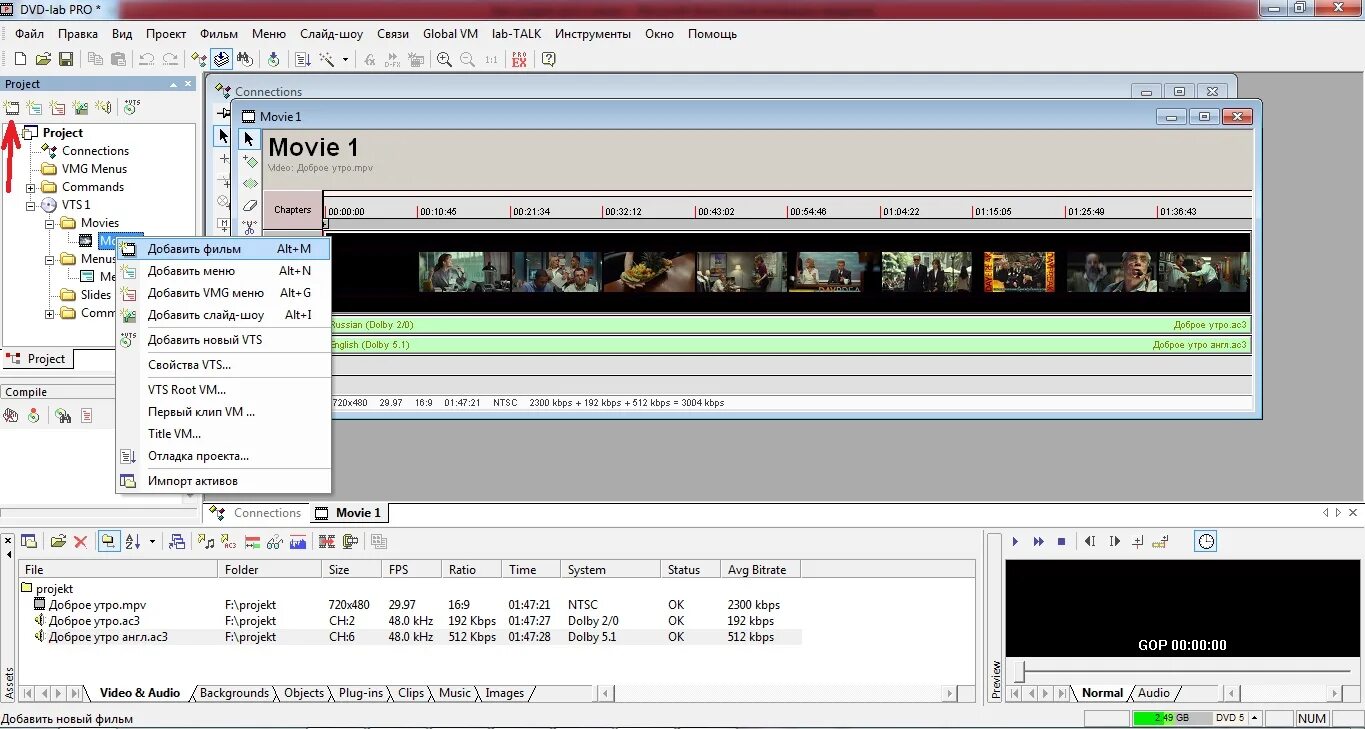
Task: Choose Добавить фильм in context menu
Action: click(224, 249)
